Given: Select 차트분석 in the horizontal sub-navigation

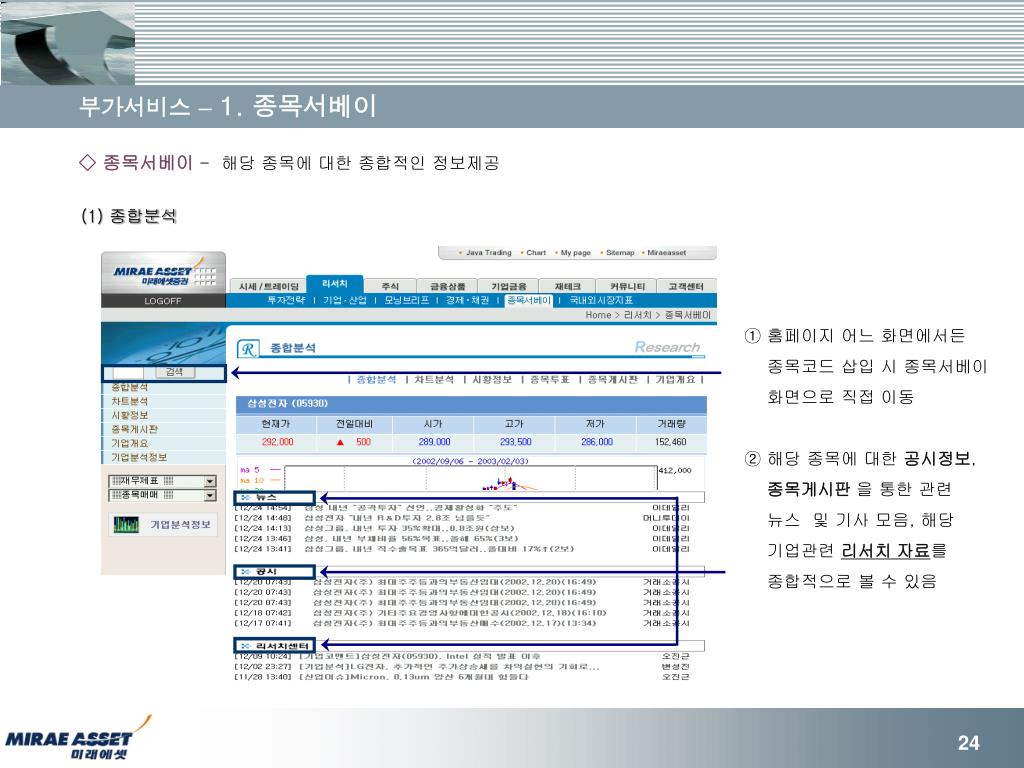Looking at the screenshot, I should (434, 379).
